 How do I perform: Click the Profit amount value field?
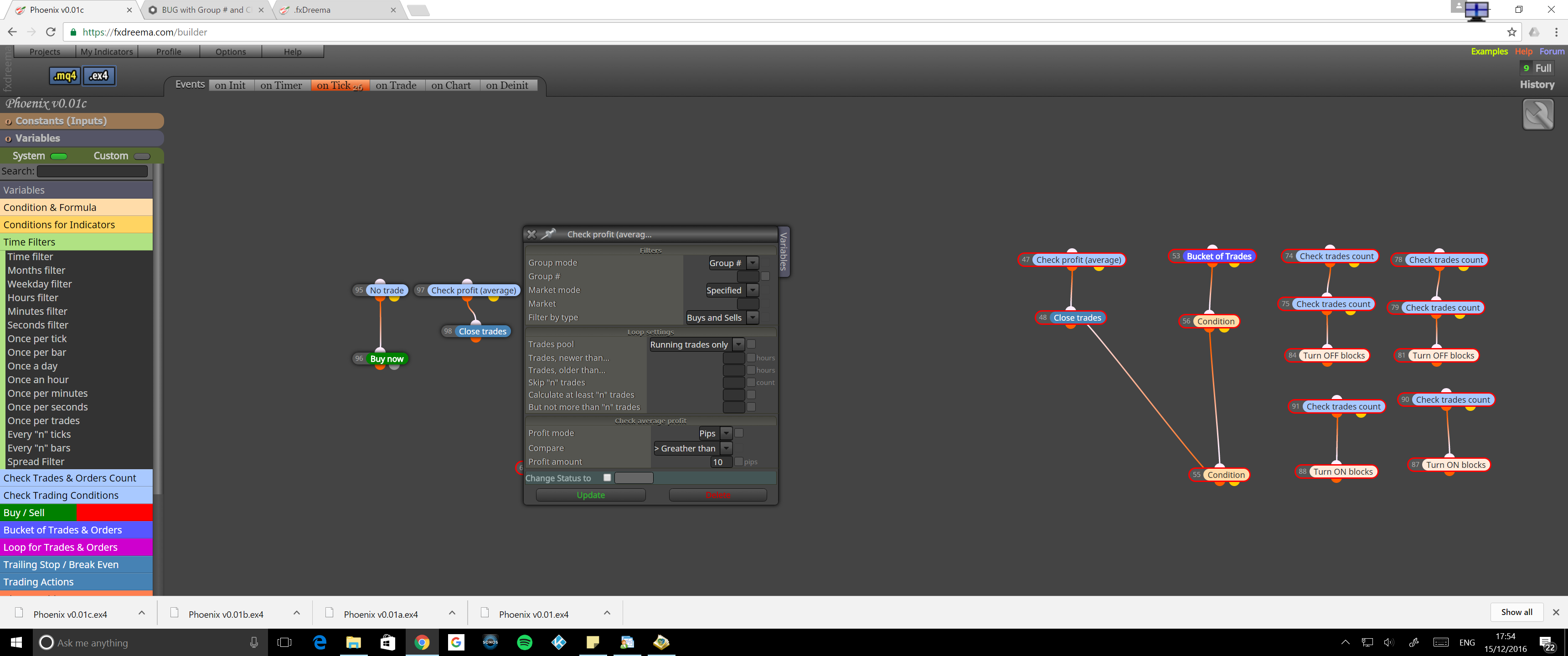pos(721,462)
